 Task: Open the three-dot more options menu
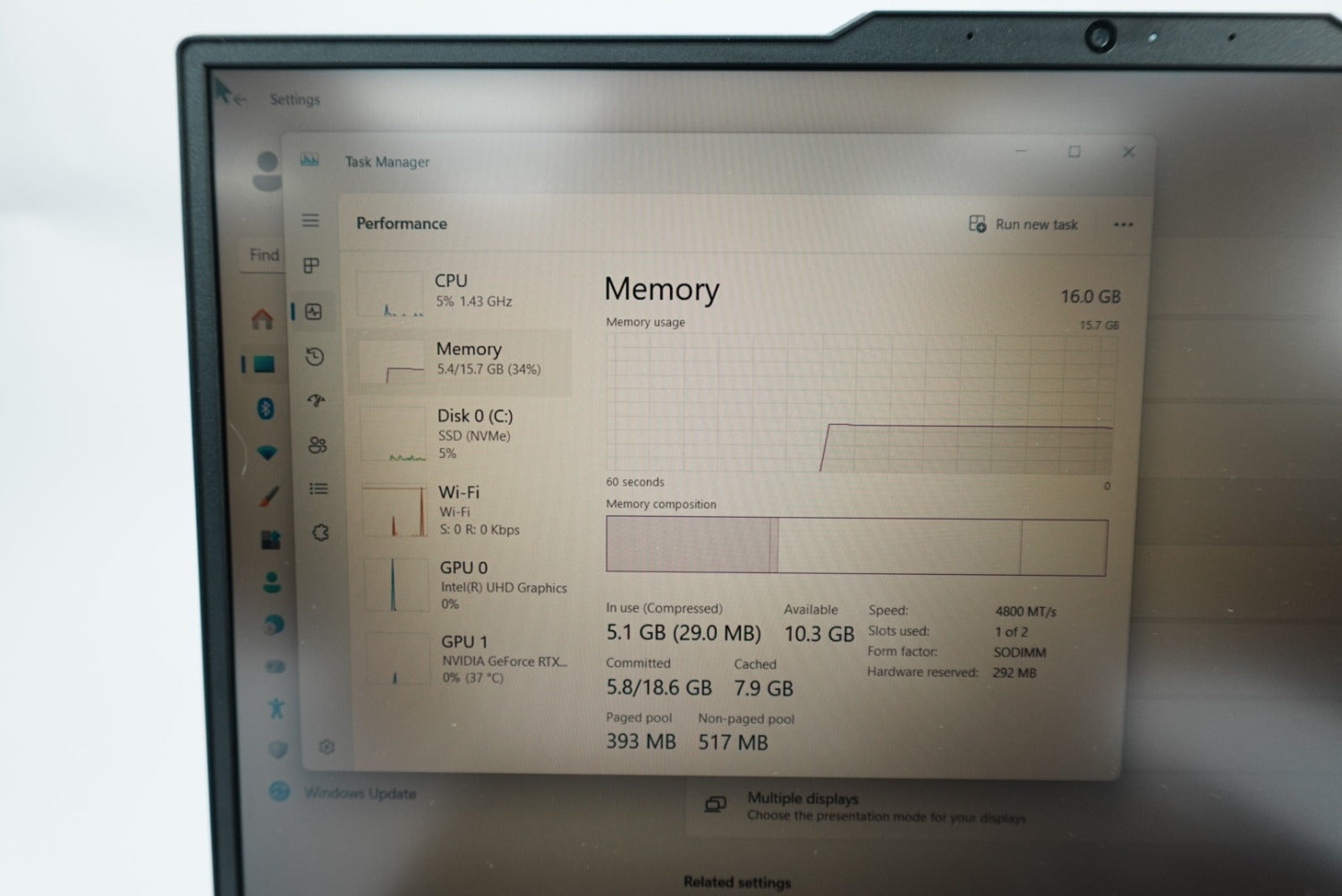pos(1123,224)
